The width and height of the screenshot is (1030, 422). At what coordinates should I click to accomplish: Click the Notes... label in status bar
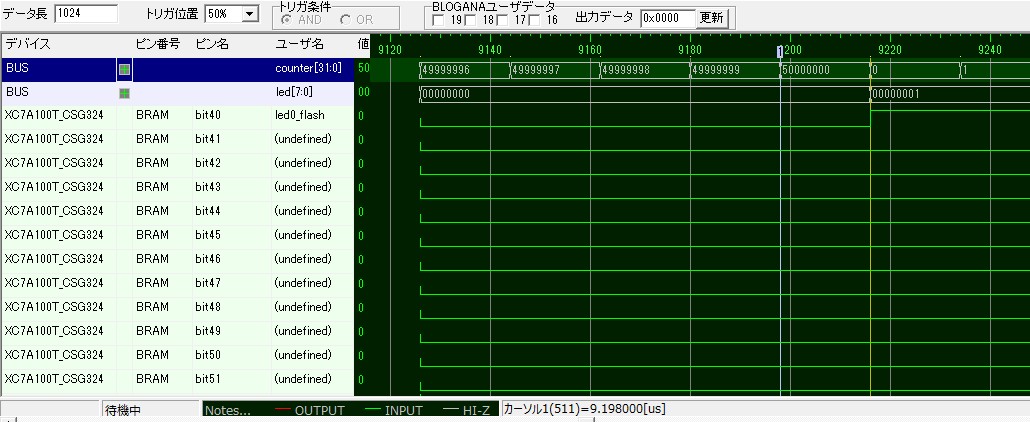[228, 411]
